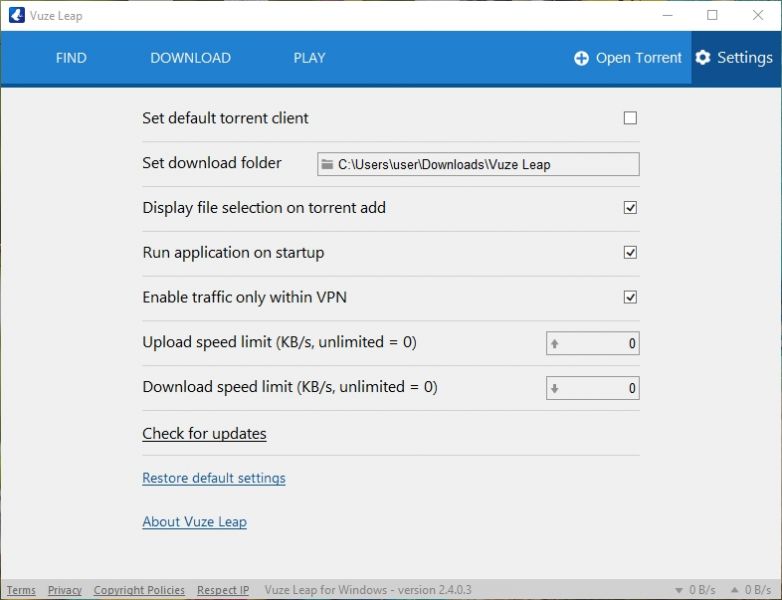Maximize the Vuze Leap window
782x600 pixels.
712,15
